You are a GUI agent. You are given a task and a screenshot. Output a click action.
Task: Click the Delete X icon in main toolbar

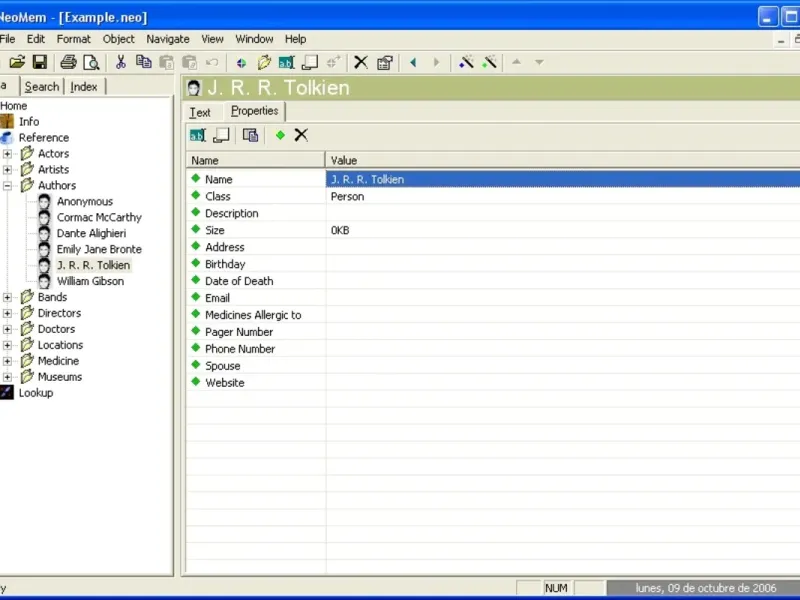(x=361, y=62)
